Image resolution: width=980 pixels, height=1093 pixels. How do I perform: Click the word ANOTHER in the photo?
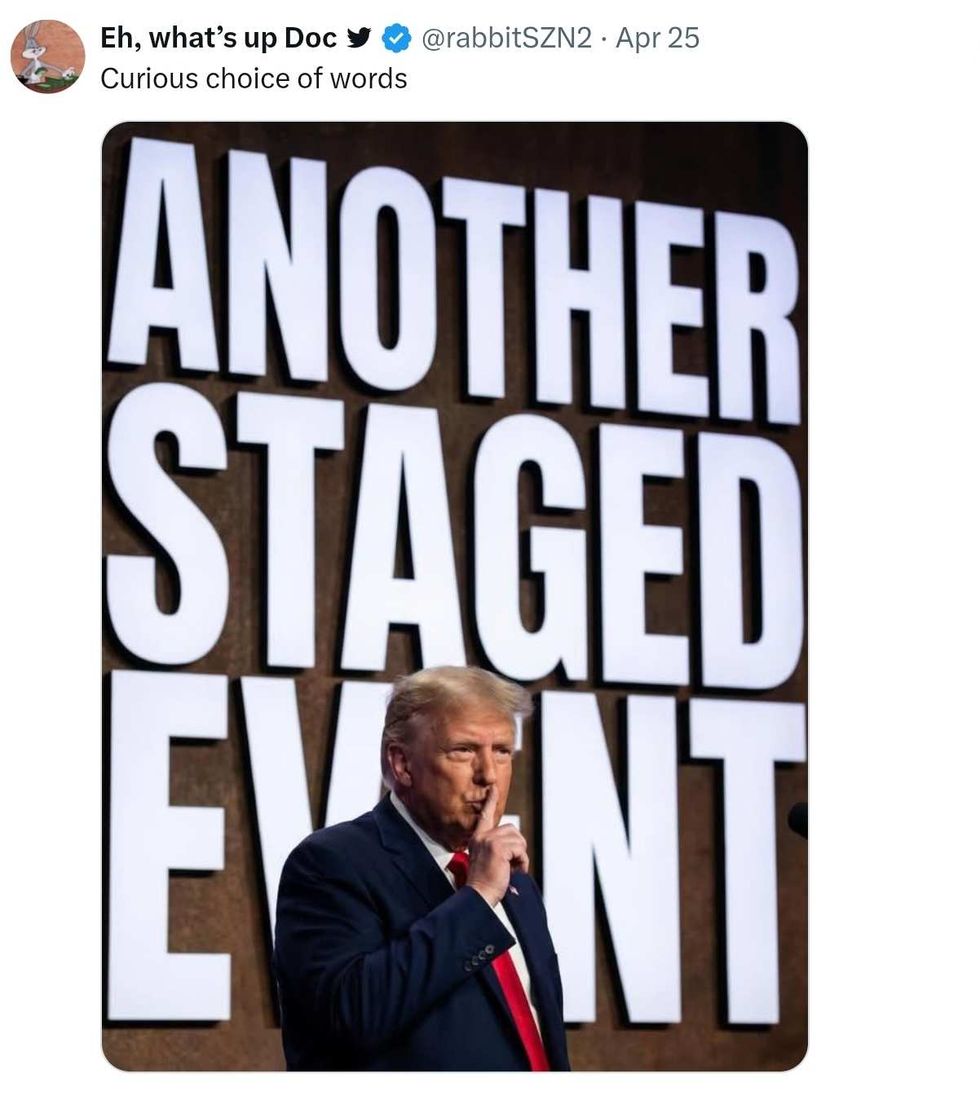453,279
